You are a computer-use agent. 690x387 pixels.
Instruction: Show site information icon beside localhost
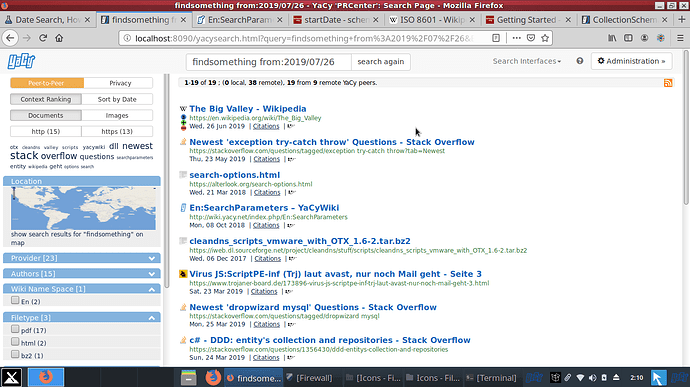point(127,38)
